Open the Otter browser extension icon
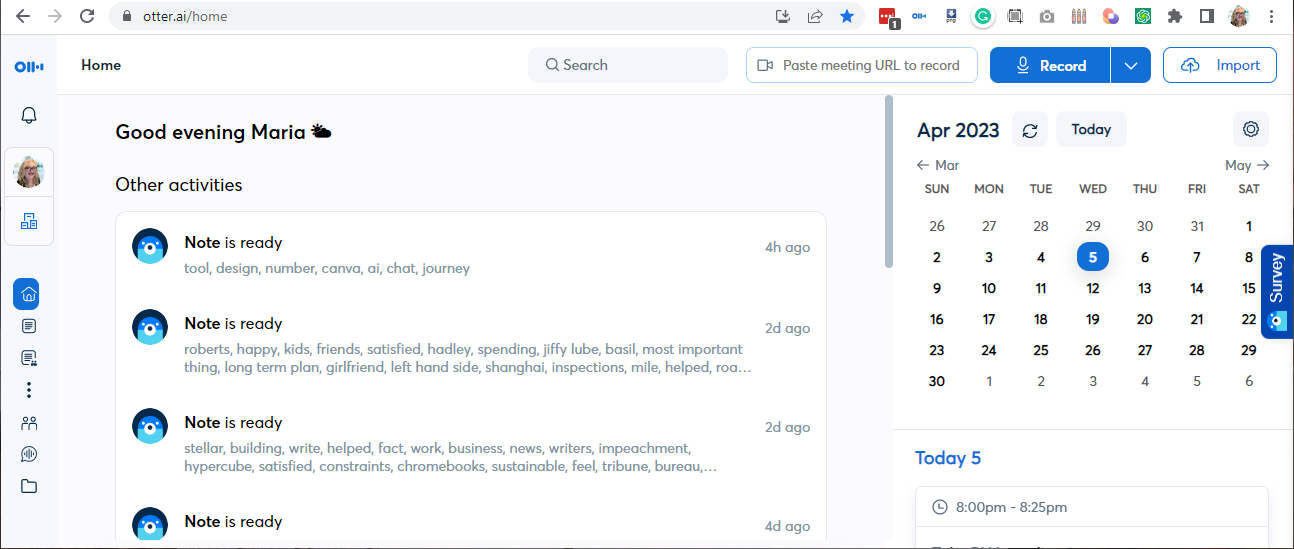 point(919,16)
